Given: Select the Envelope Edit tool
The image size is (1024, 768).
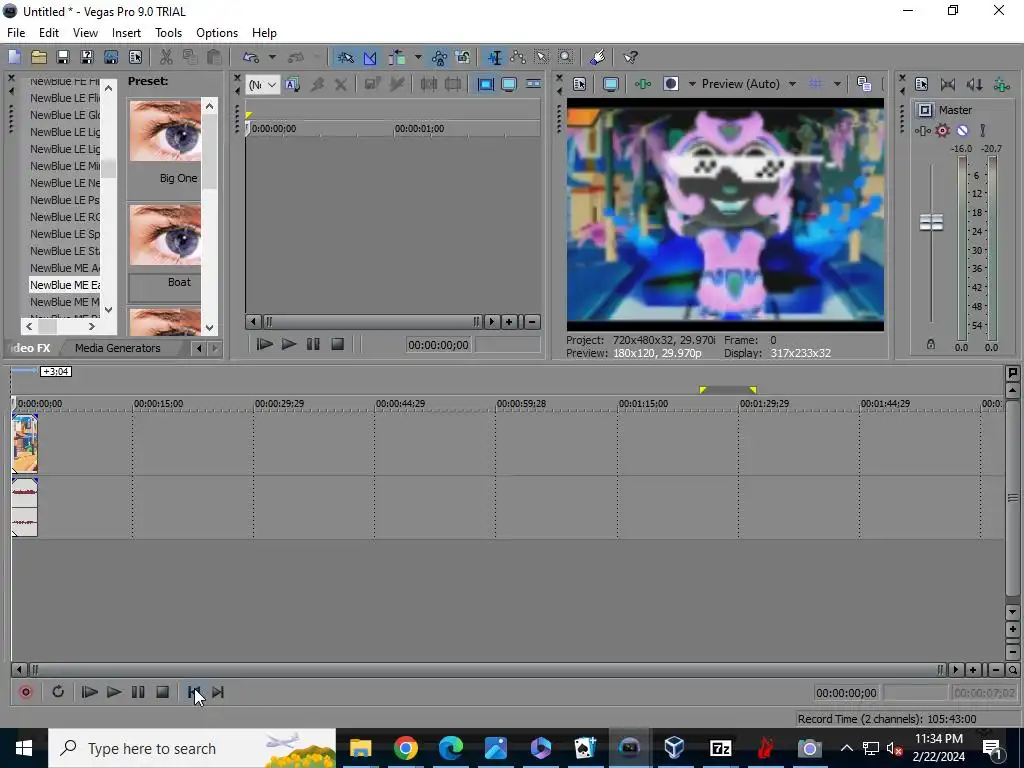Looking at the screenshot, I should 519,57.
